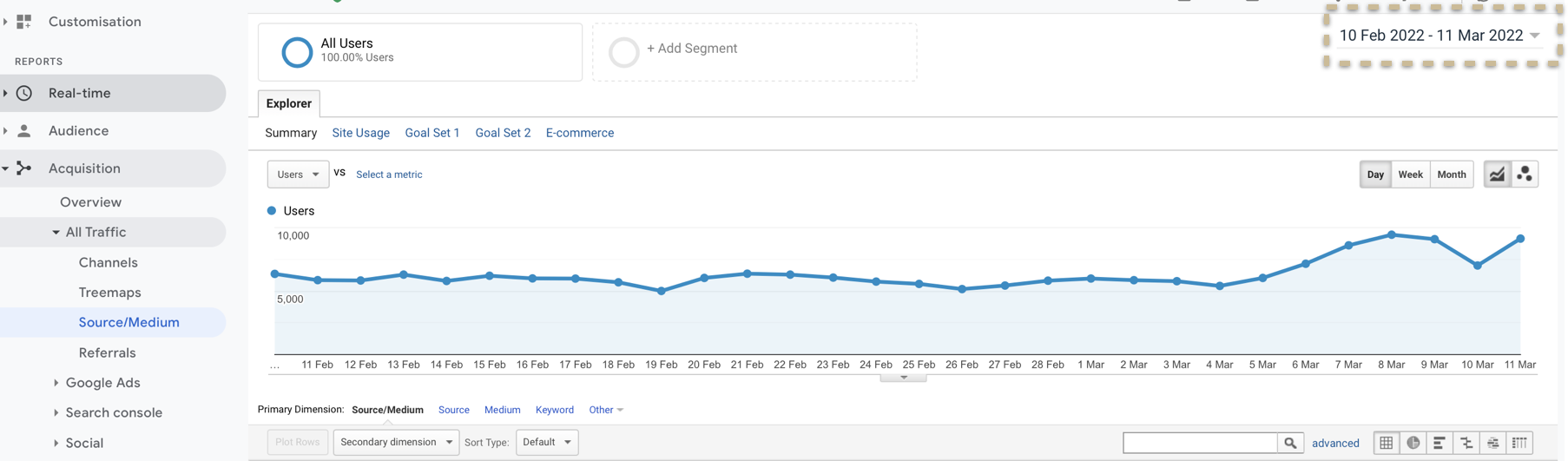Set graph interval to Week
The width and height of the screenshot is (1568, 461).
pyautogui.click(x=1410, y=175)
